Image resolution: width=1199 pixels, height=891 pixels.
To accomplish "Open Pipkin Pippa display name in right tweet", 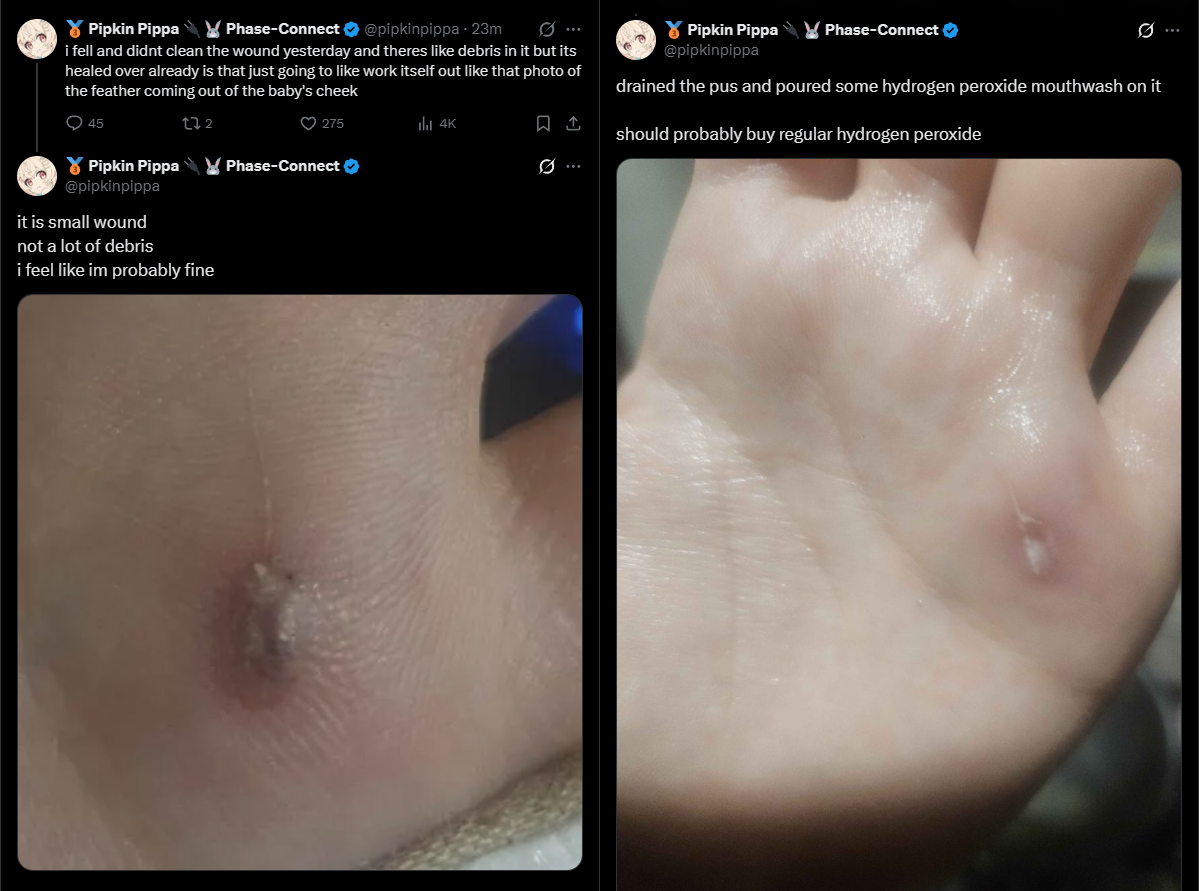I will tap(732, 30).
